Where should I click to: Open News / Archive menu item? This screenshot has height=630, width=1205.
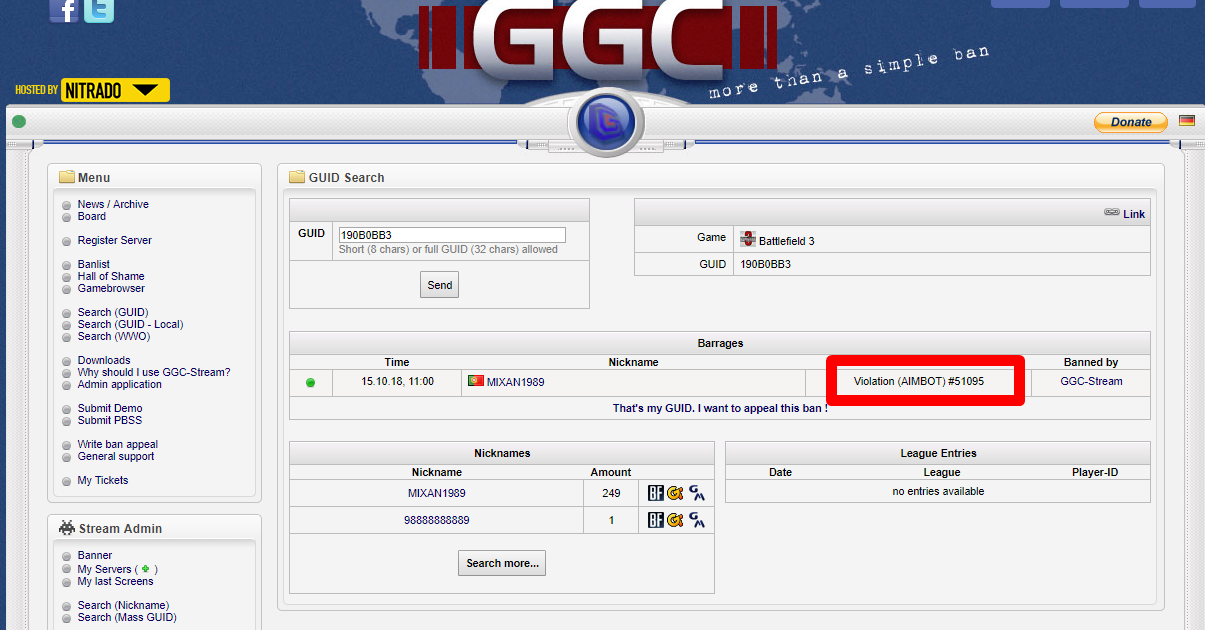[113, 204]
